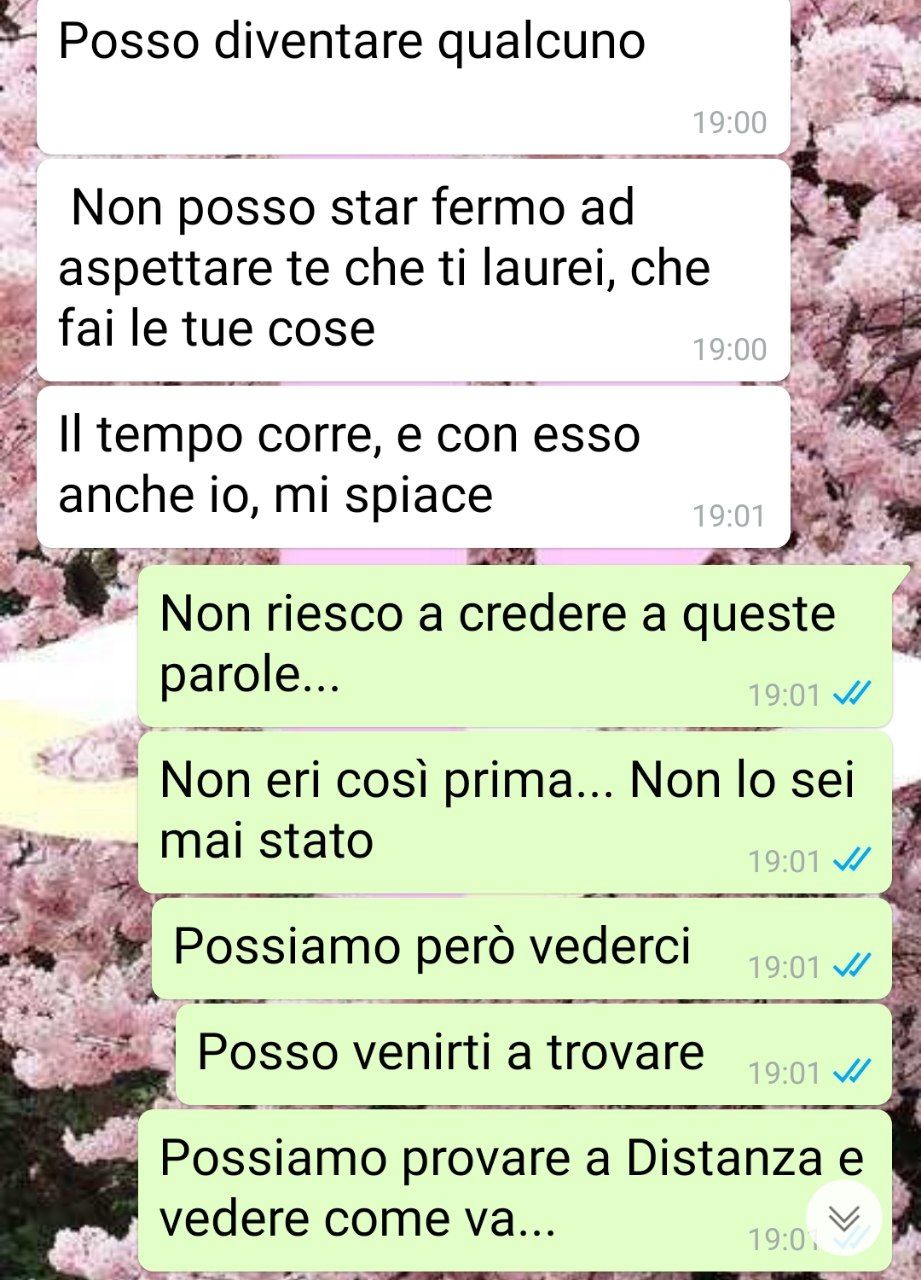Select the "Posso diventare qualcuno" message bubble
Screen dimensions: 921x1280
point(413,76)
